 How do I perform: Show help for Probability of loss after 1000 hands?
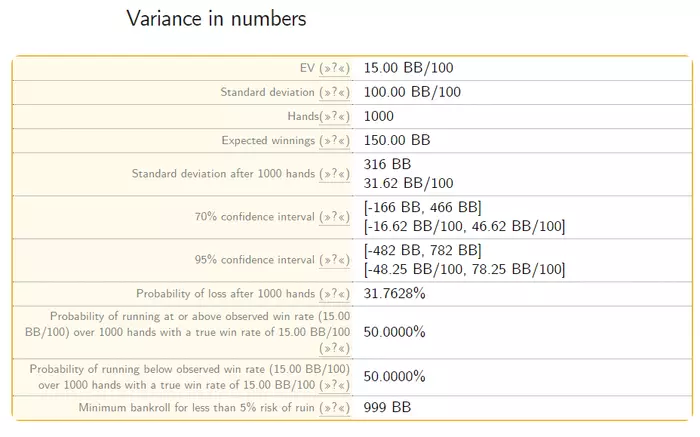pos(334,294)
